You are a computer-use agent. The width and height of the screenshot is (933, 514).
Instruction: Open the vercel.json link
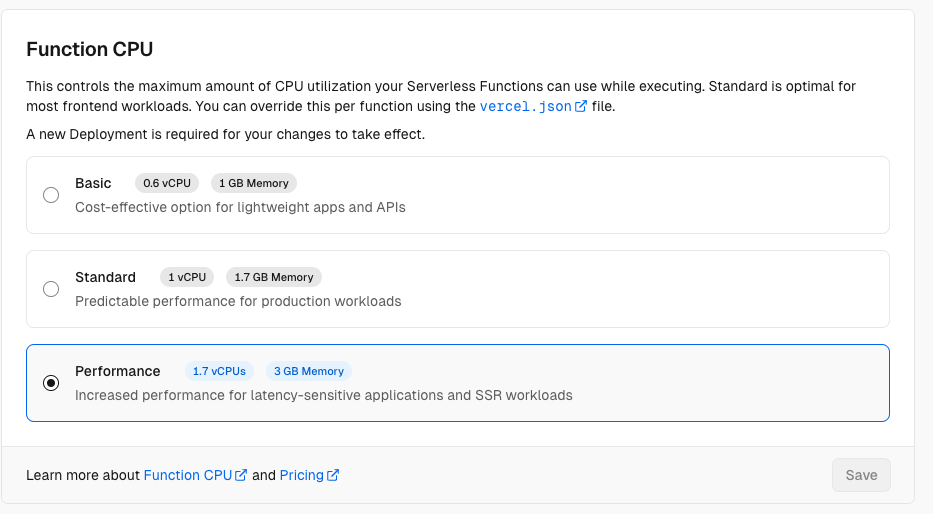pos(526,106)
